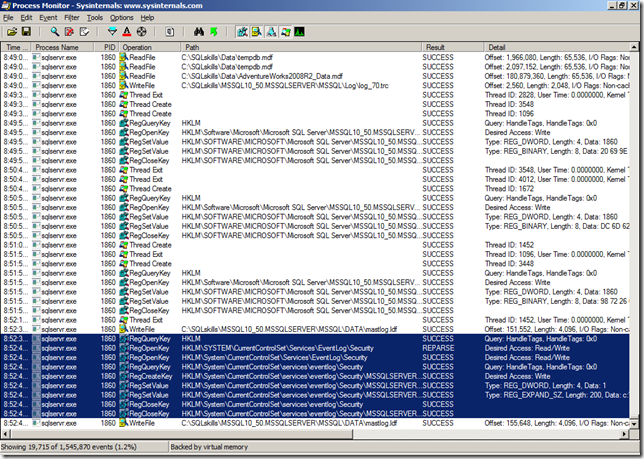This screenshot has height=459, width=644.
Task: Click status text 'Backed by virtual memory'
Action: [x=209, y=447]
